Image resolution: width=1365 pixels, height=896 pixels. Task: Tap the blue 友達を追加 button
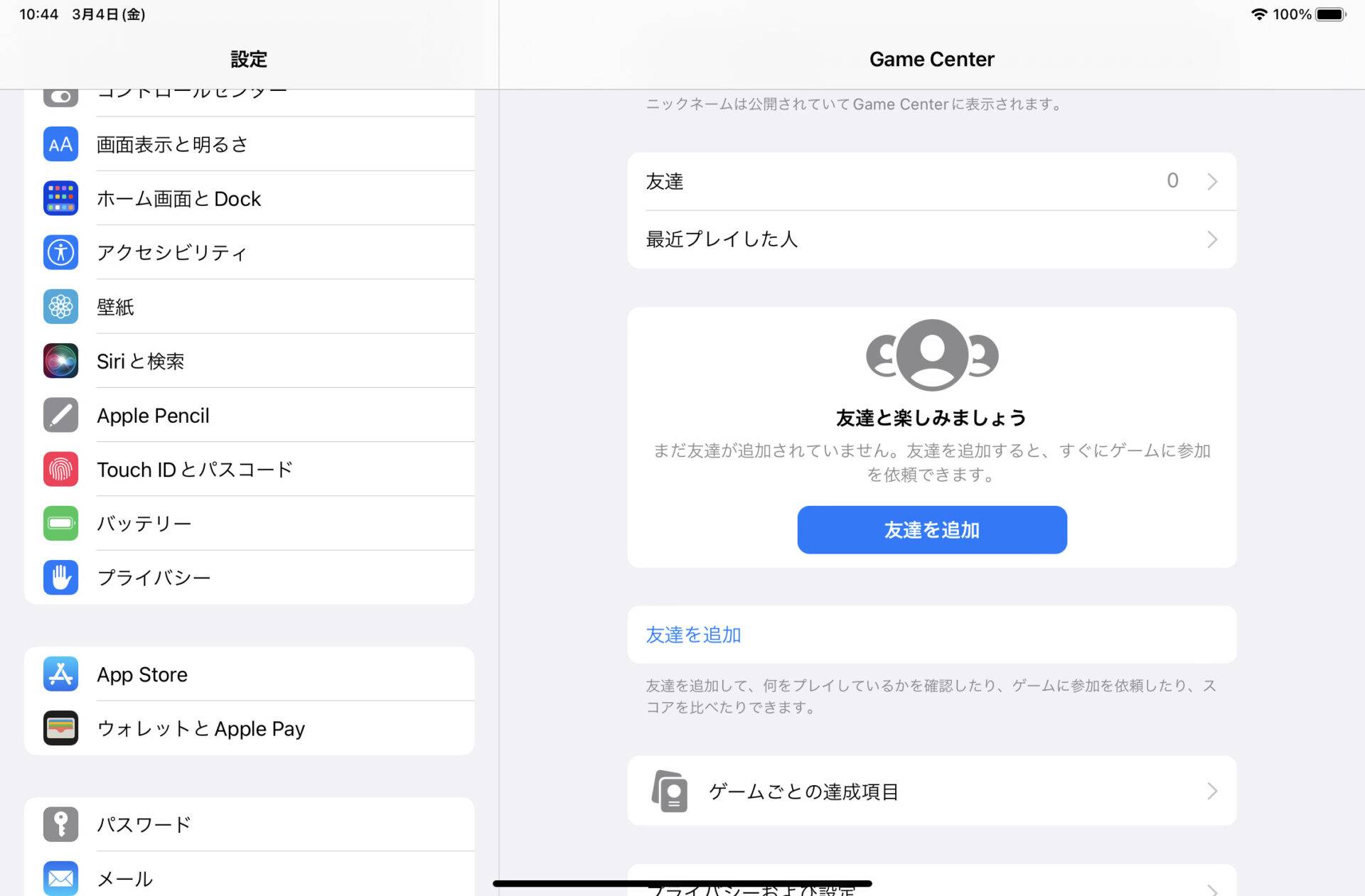click(x=932, y=529)
